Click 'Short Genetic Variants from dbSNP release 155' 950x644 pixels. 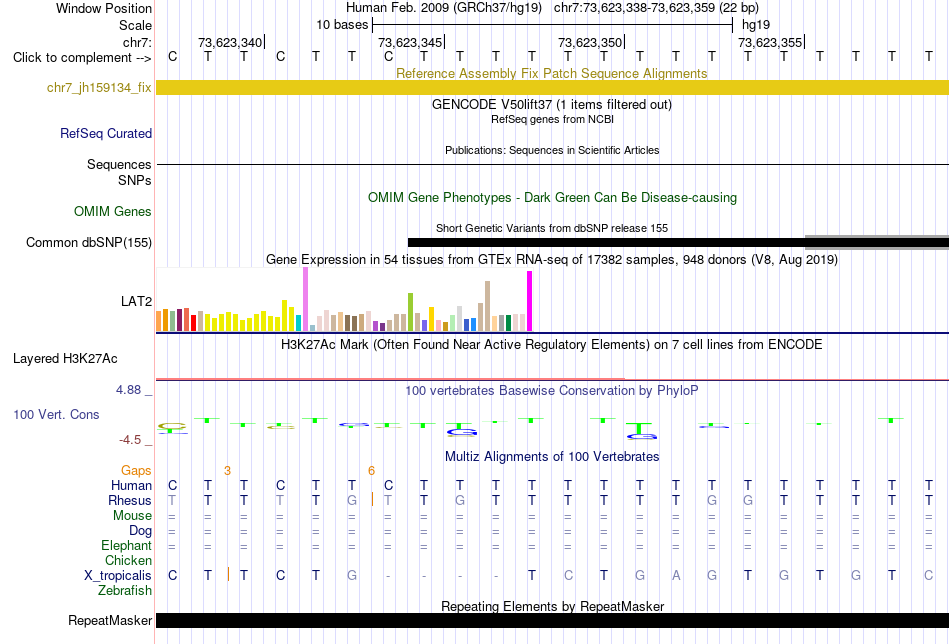click(552, 228)
